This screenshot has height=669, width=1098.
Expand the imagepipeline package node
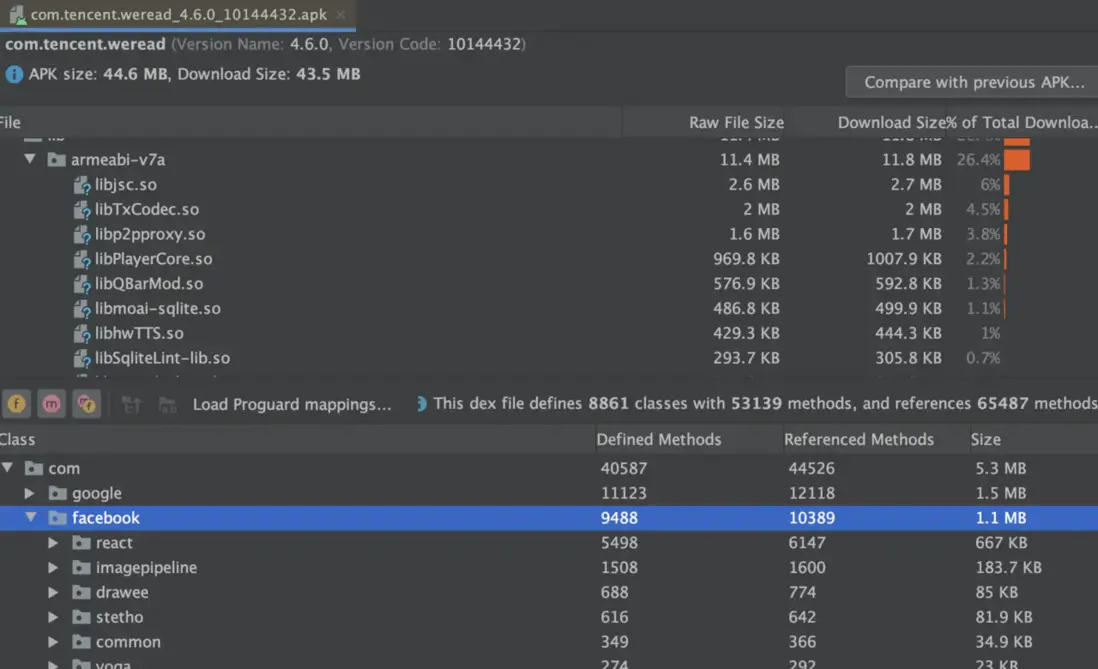[x=54, y=568]
